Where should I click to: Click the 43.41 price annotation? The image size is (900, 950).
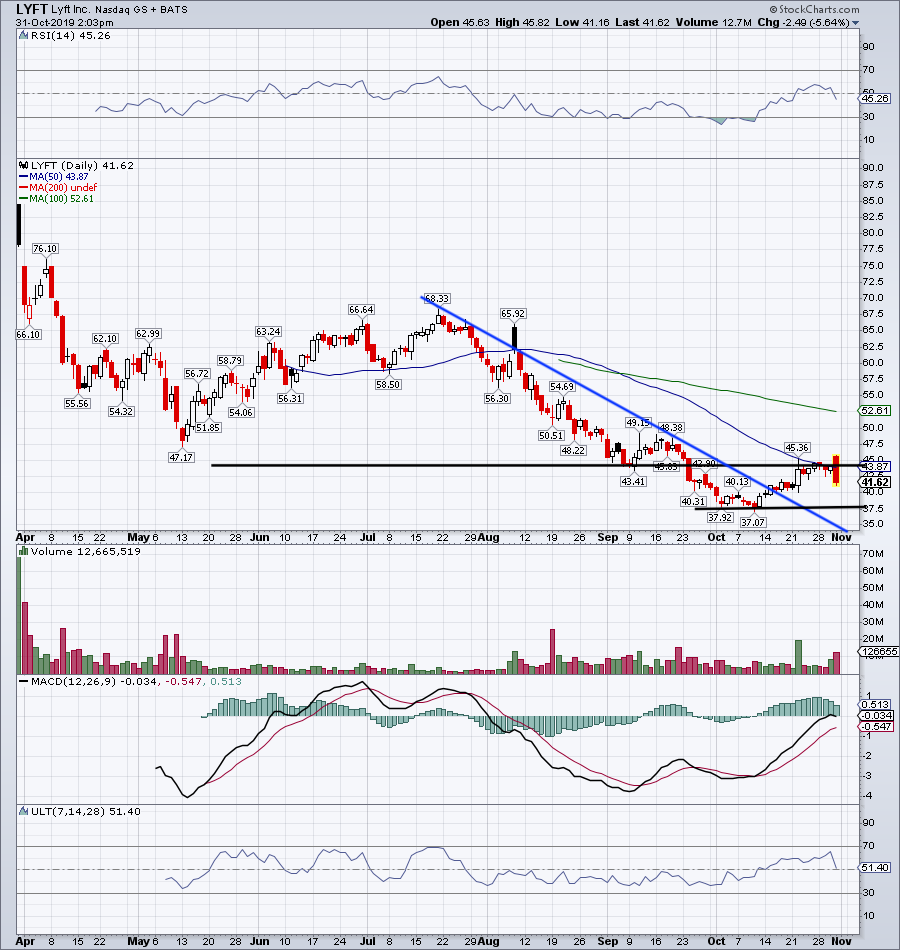tap(633, 482)
